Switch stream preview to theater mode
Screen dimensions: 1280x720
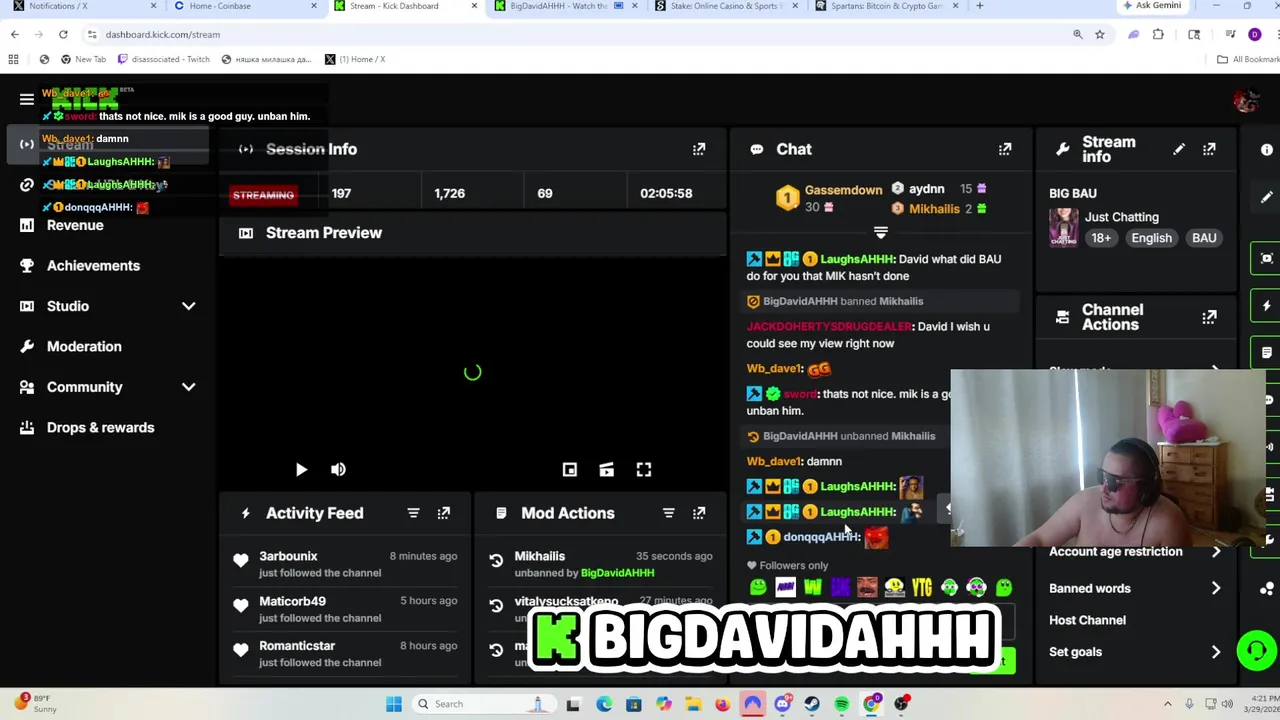point(606,469)
